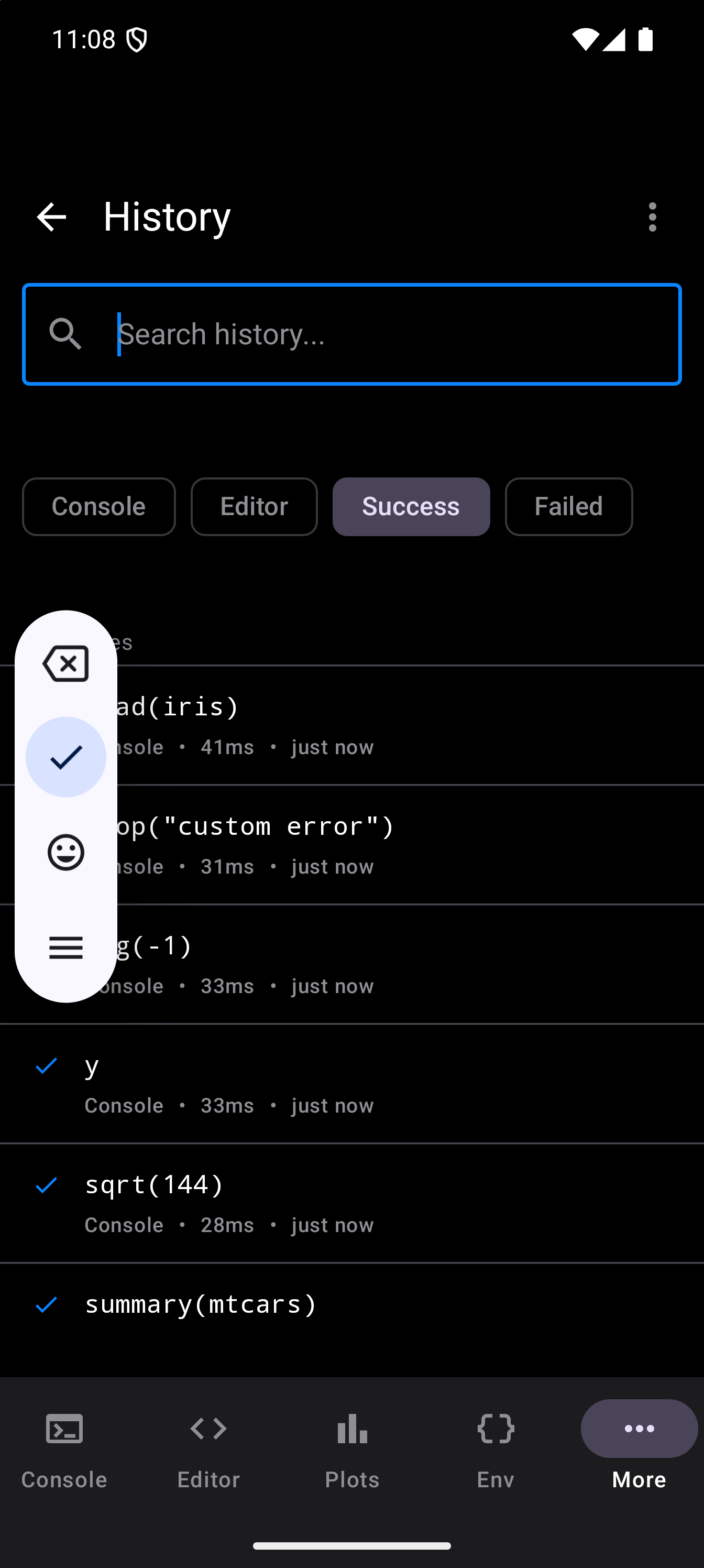Toggle the Editor filter chip
This screenshot has height=1568, width=704.
(254, 506)
